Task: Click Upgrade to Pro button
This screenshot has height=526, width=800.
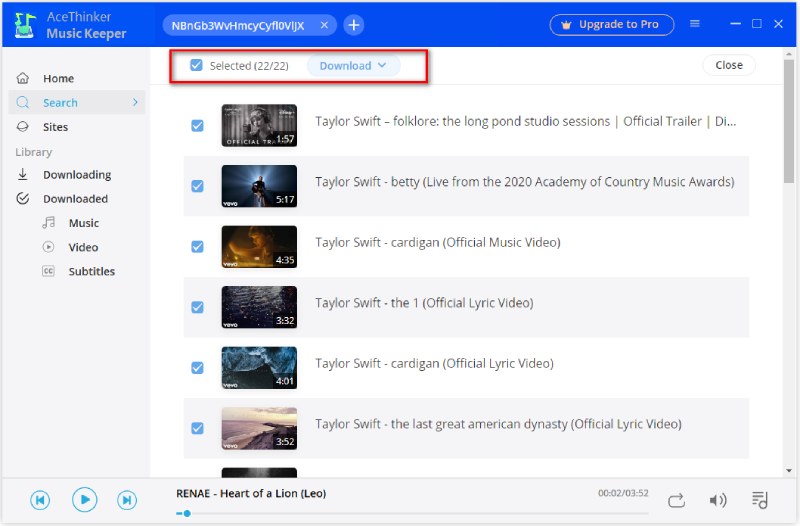Action: tap(612, 24)
